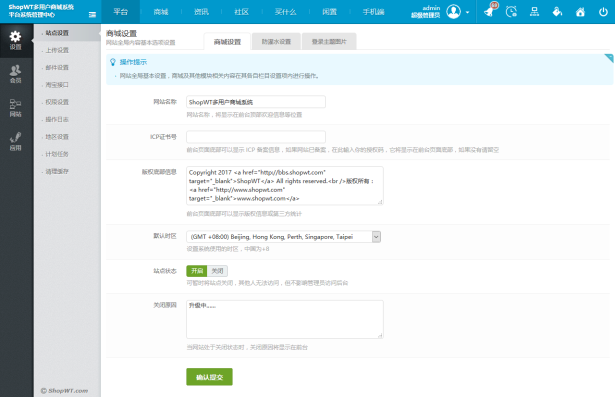Open the 默认时区 timezone dropdown
The height and width of the screenshot is (398, 616).
click(283, 237)
